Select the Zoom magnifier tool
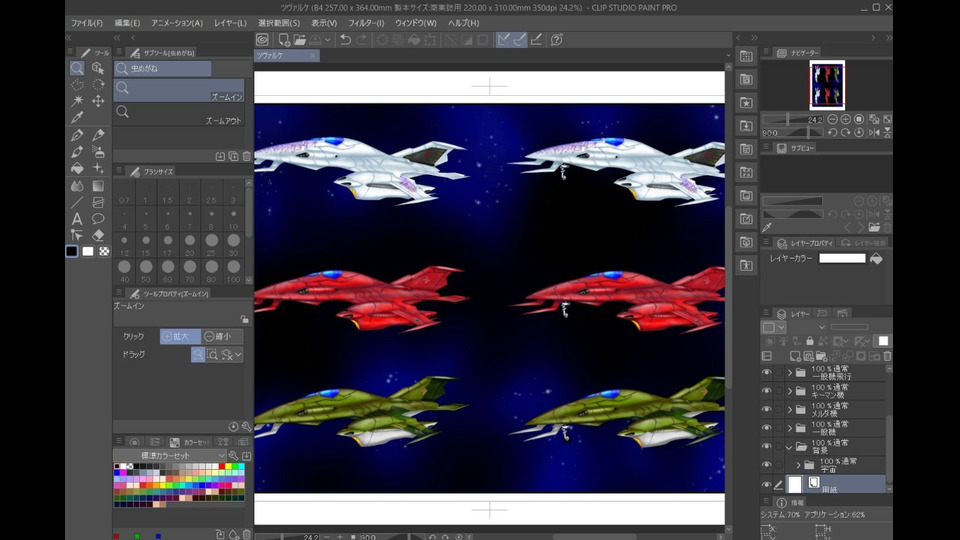The image size is (960, 540). click(x=77, y=68)
